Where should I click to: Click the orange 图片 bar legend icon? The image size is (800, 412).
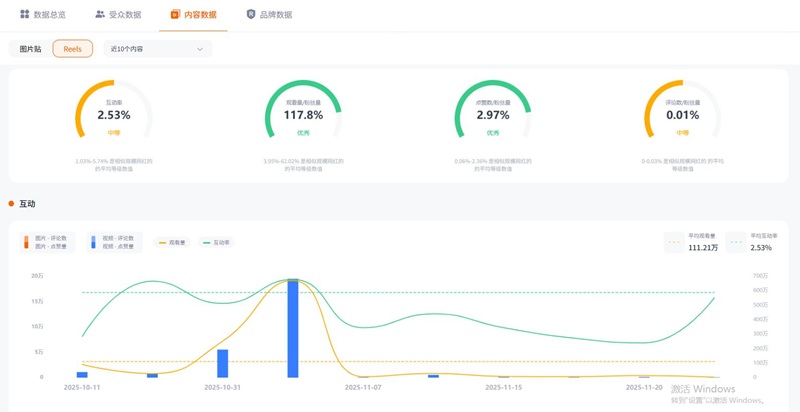[27, 242]
